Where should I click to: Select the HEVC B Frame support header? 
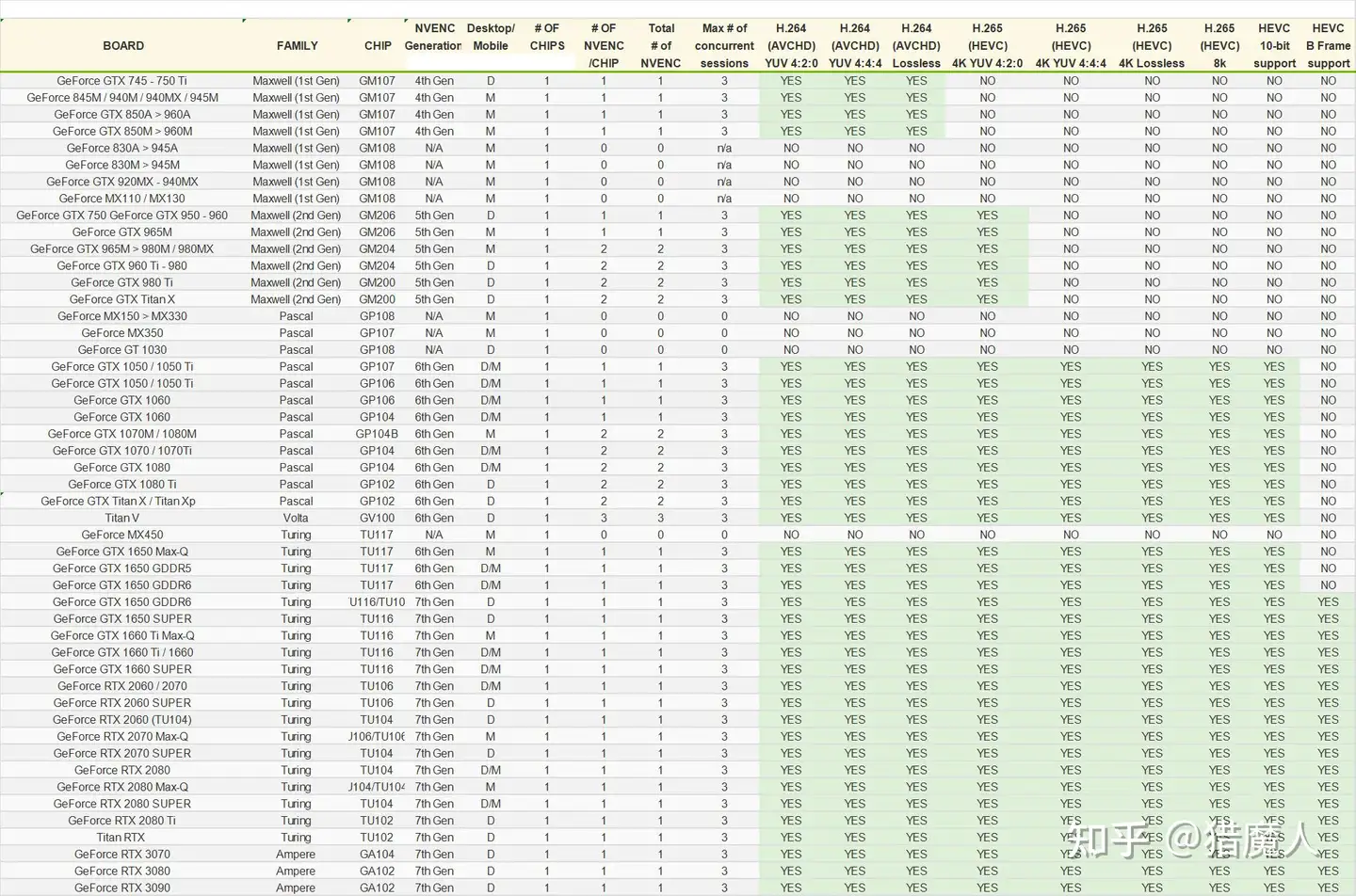coord(1328,45)
